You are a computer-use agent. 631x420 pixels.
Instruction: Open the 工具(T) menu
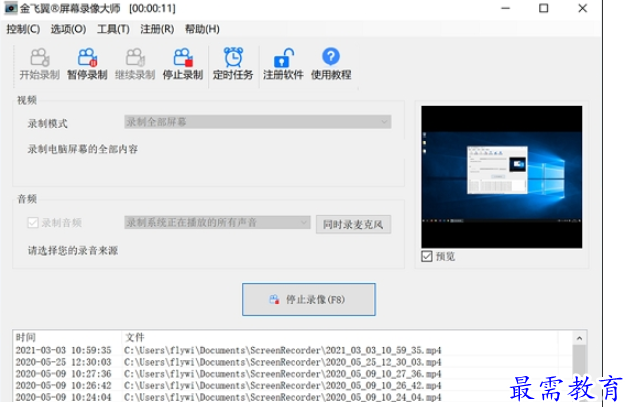point(113,29)
